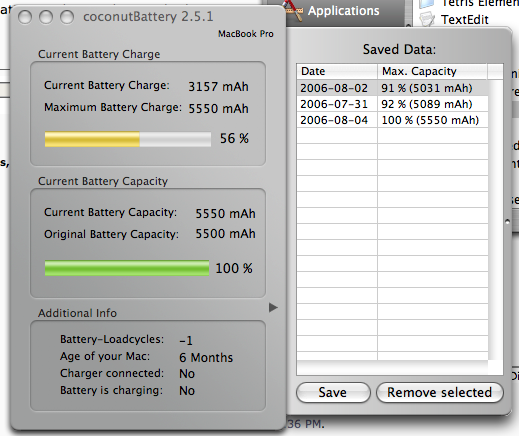Open Applications in the Finder sidebar
Screen dimensions: 519x436
click(343, 11)
